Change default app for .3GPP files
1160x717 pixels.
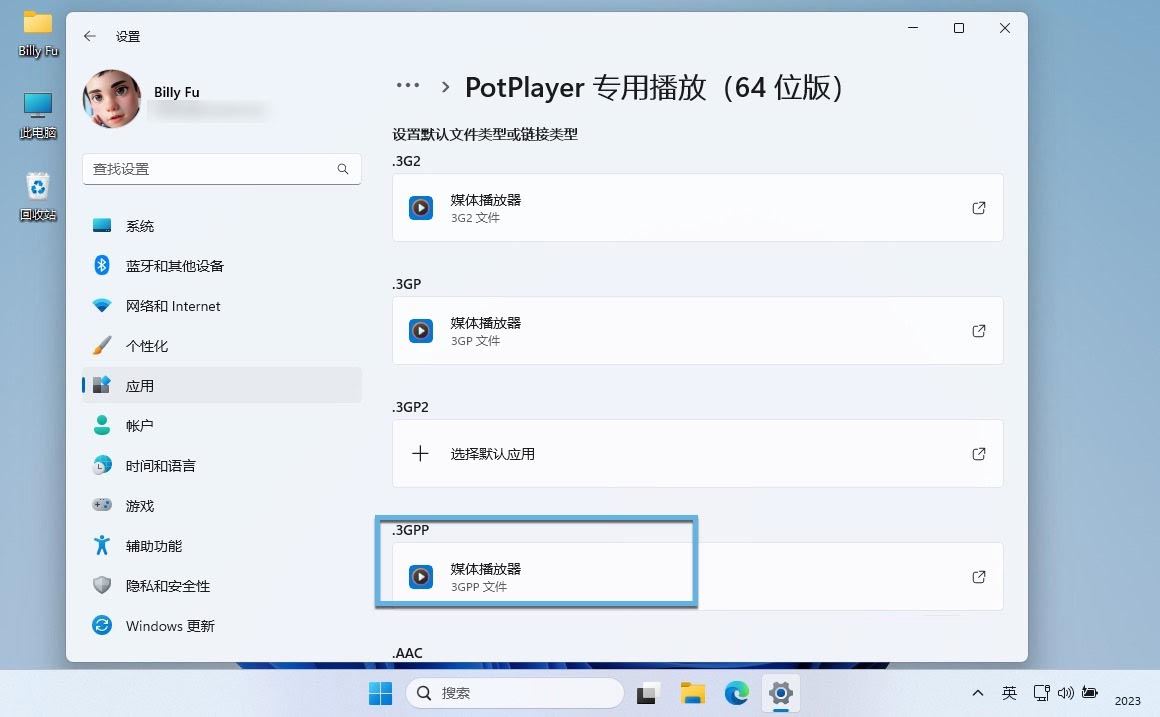(697, 577)
